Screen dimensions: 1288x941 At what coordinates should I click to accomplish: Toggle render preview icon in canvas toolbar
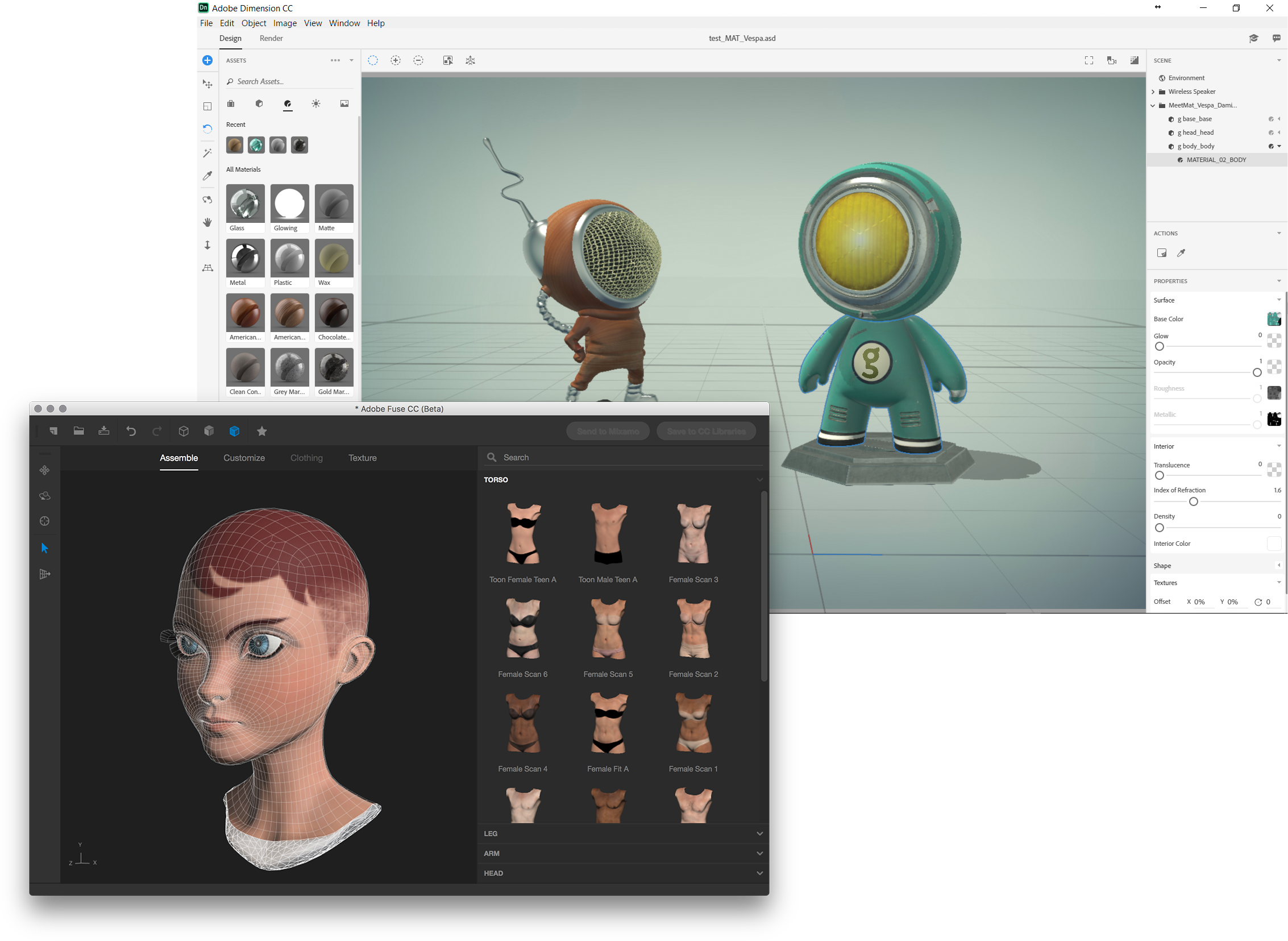coord(1134,60)
